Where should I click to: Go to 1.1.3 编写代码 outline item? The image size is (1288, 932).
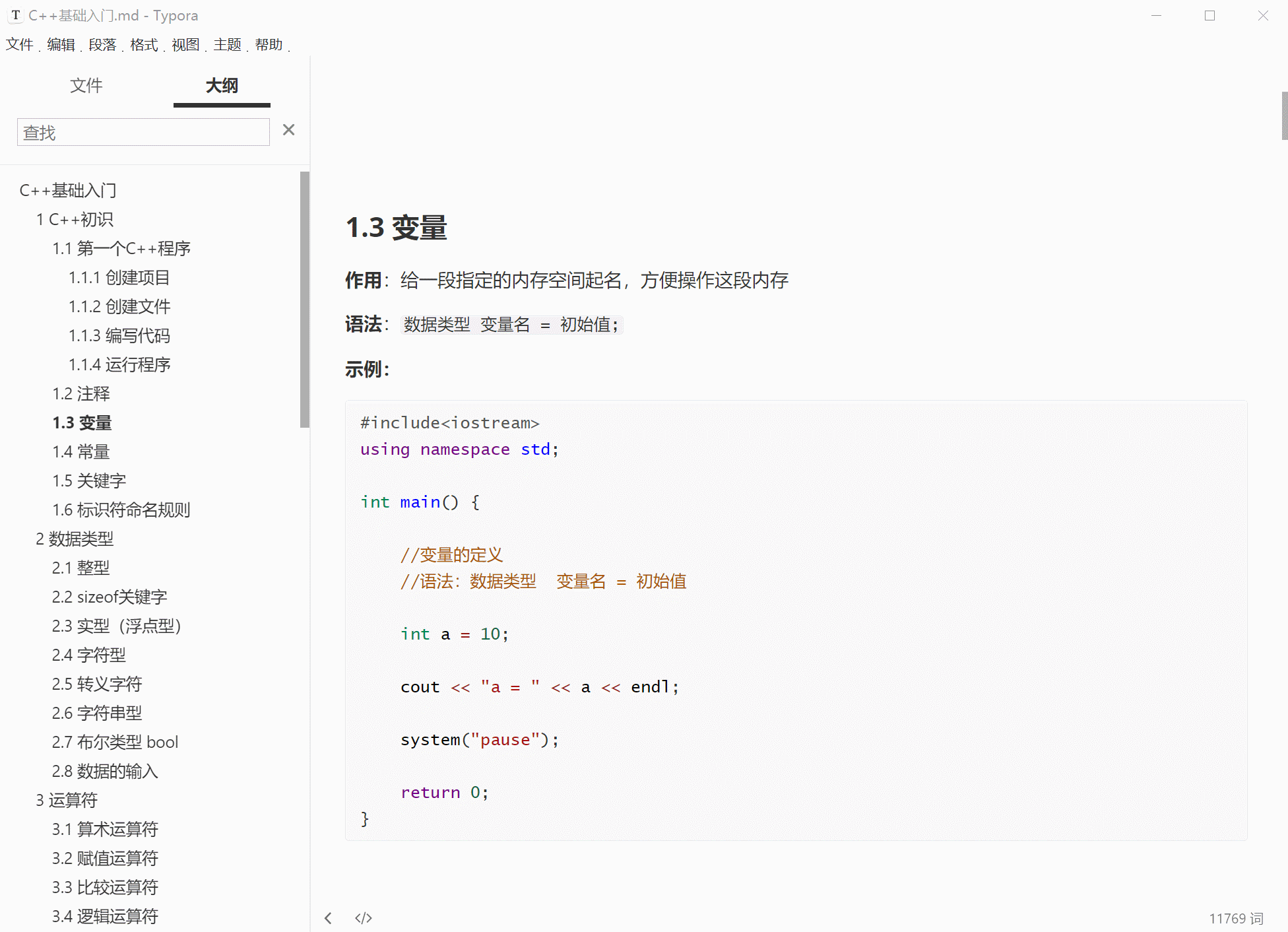[x=119, y=335]
